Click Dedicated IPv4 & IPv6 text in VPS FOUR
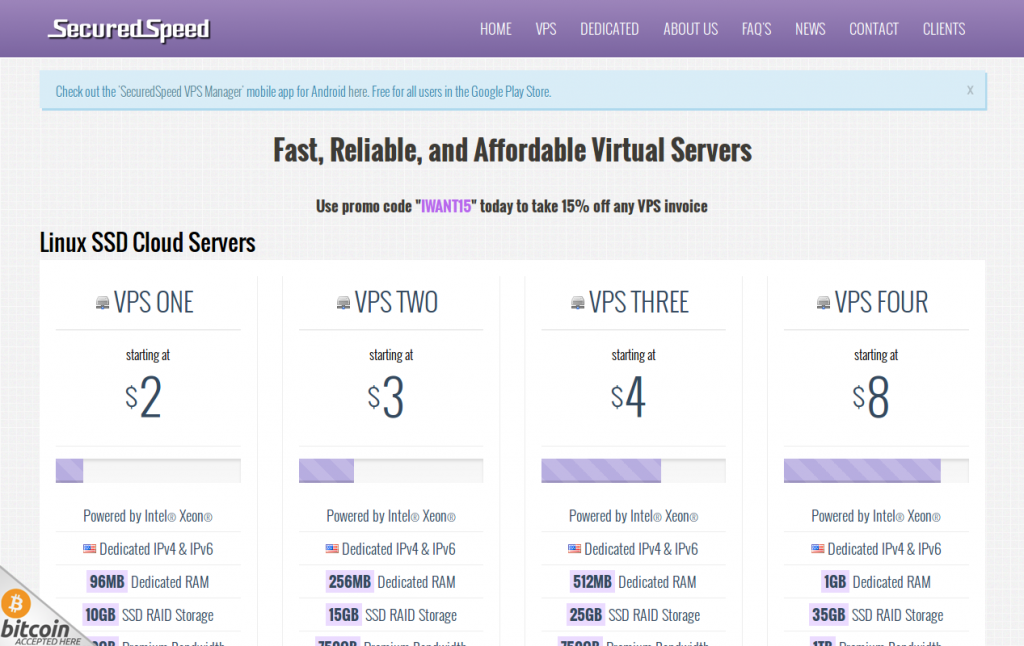The height and width of the screenshot is (646, 1024). [x=884, y=549]
